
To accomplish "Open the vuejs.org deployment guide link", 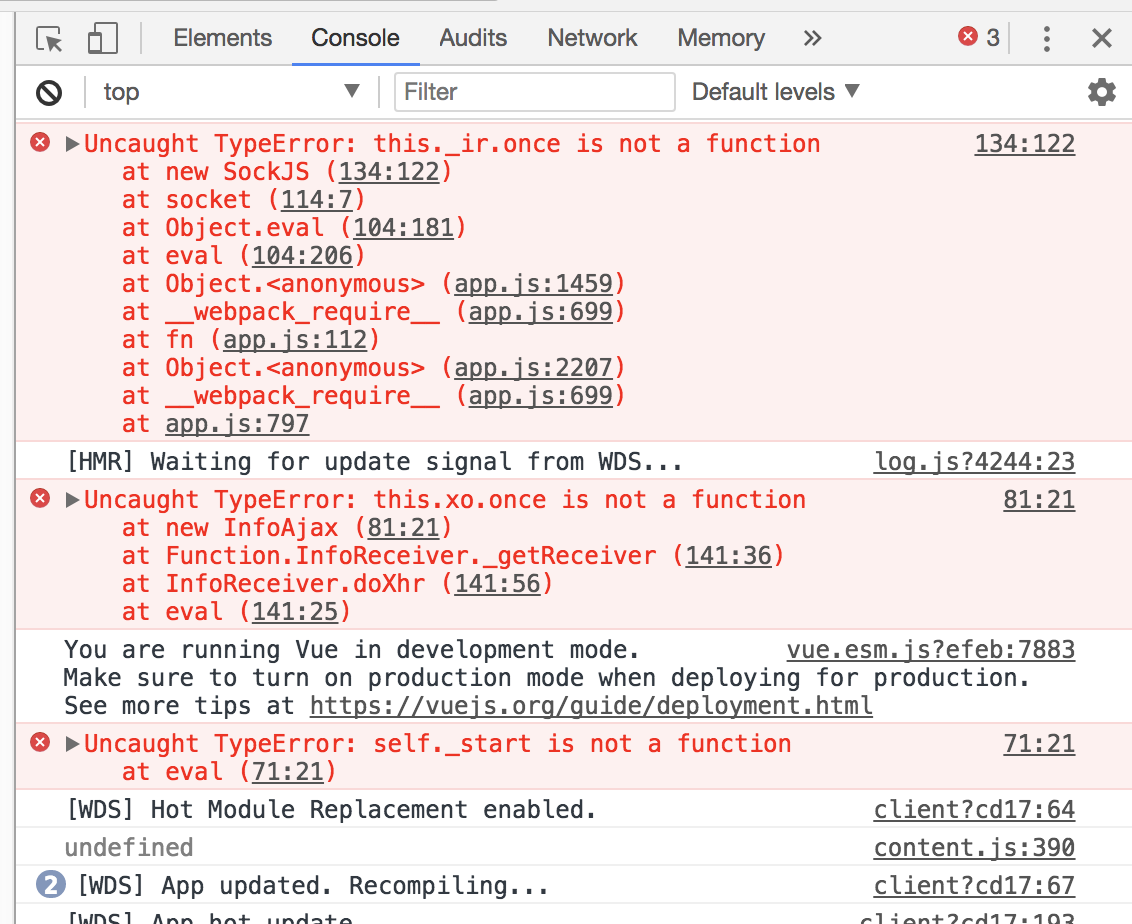I will click(591, 705).
